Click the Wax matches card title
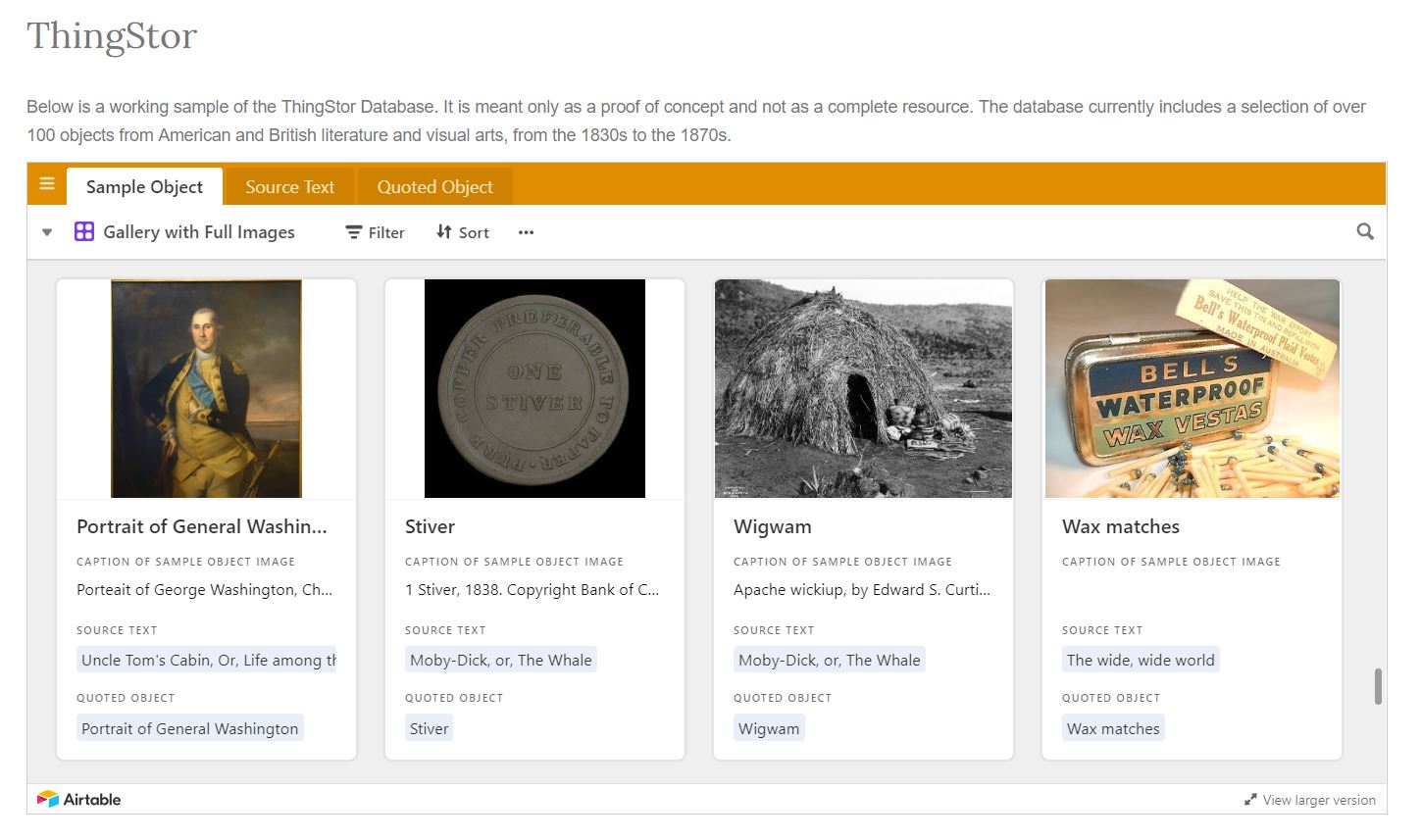Image resolution: width=1421 pixels, height=840 pixels. 1121,526
